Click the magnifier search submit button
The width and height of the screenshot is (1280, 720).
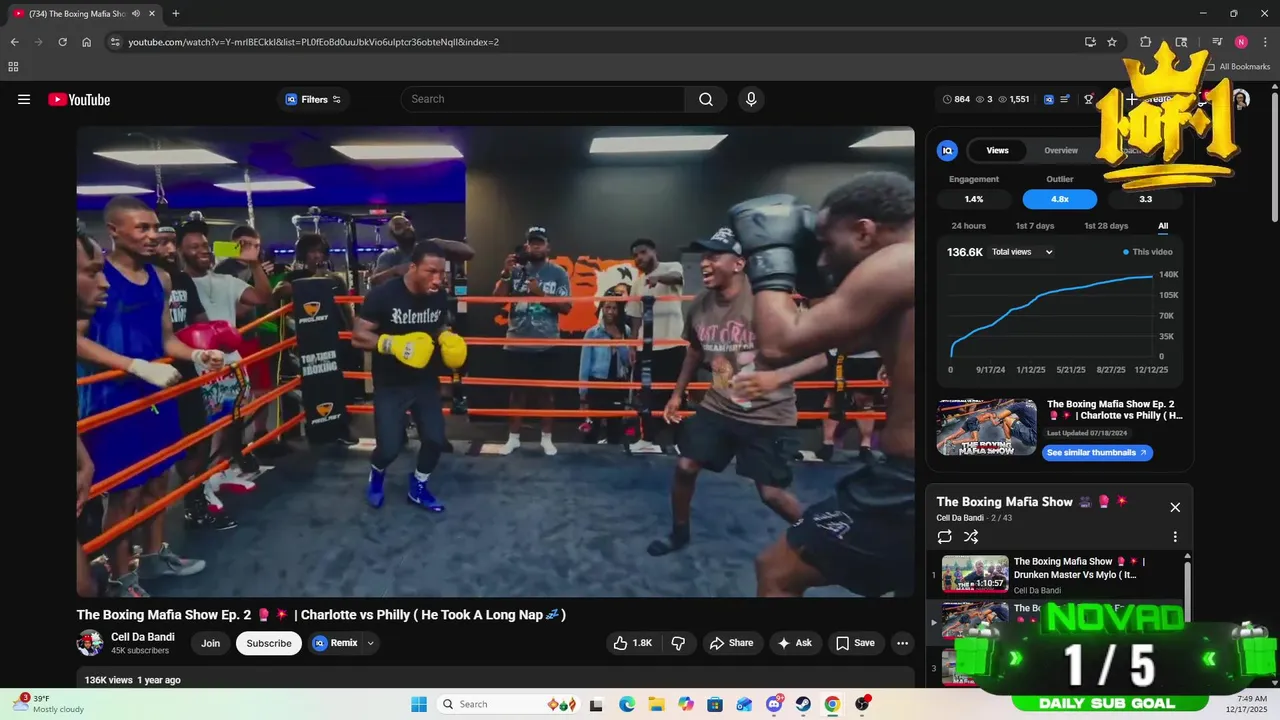pos(706,99)
